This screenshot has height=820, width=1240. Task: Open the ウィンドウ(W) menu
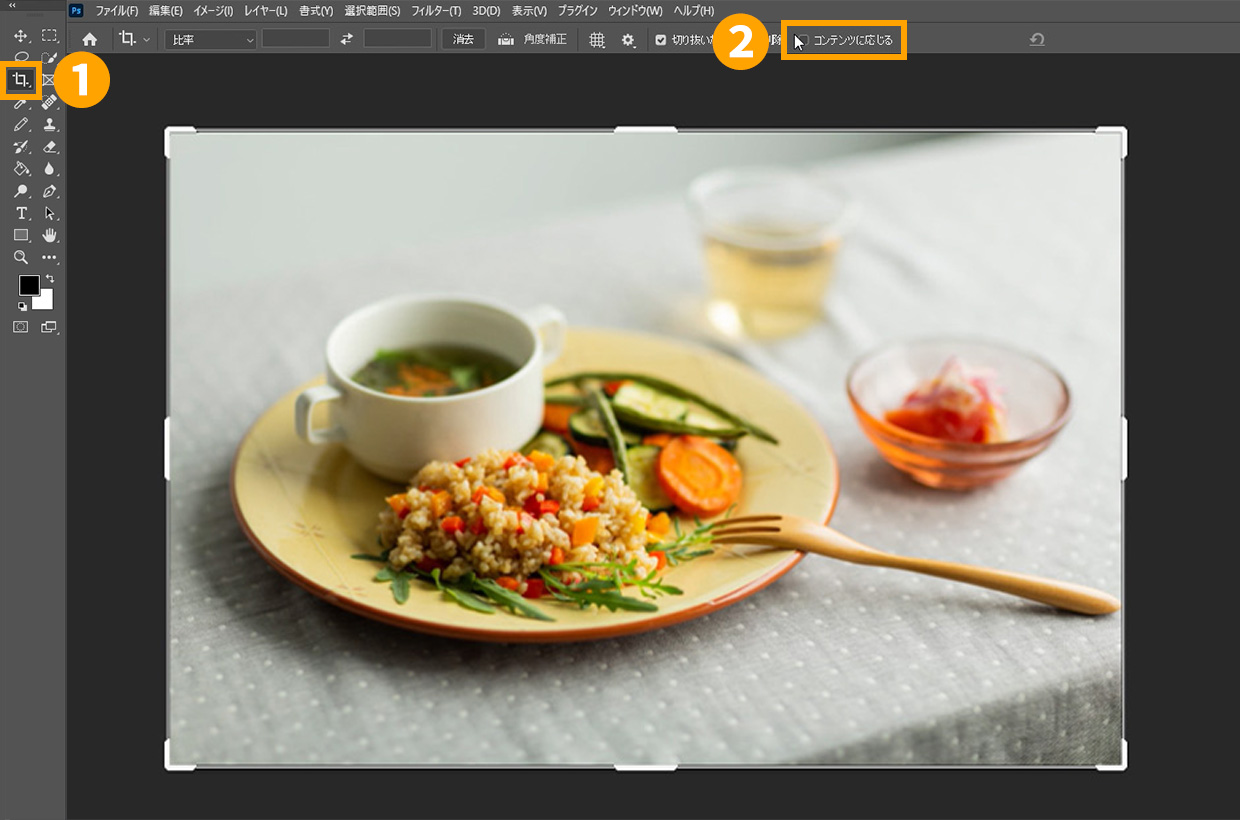(x=635, y=10)
